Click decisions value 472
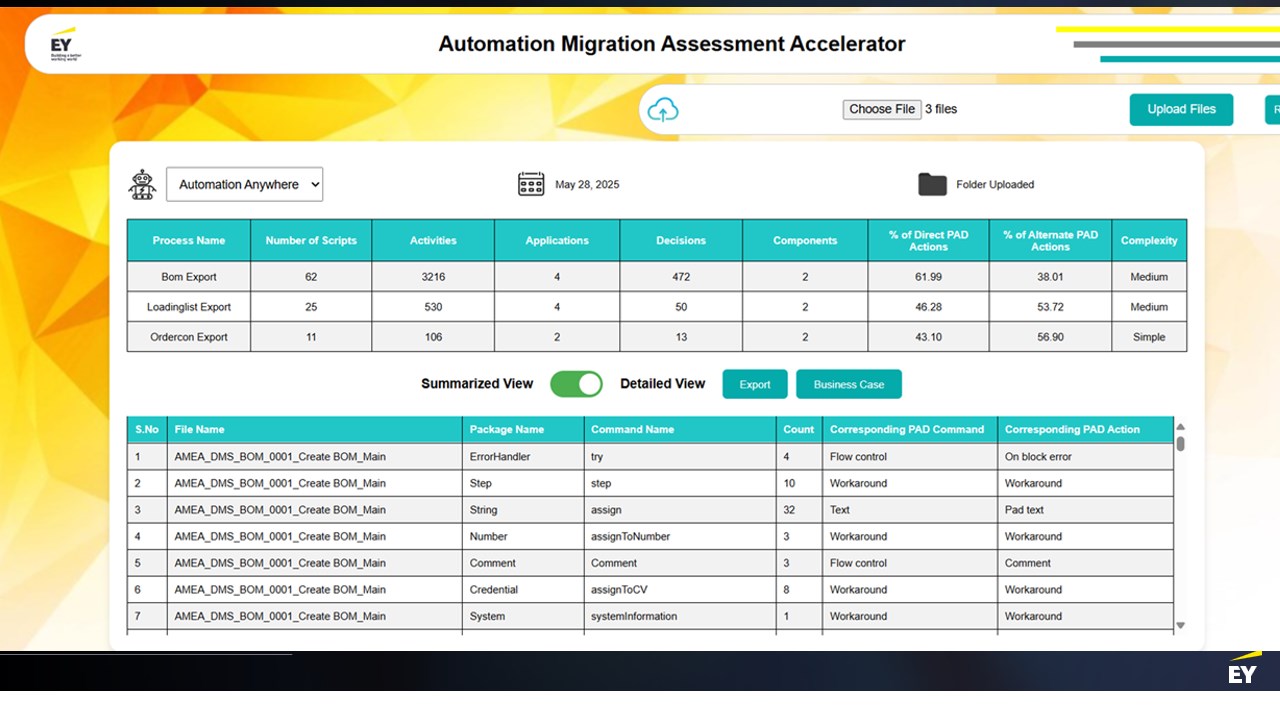The width and height of the screenshot is (1280, 720). pyautogui.click(x=681, y=277)
